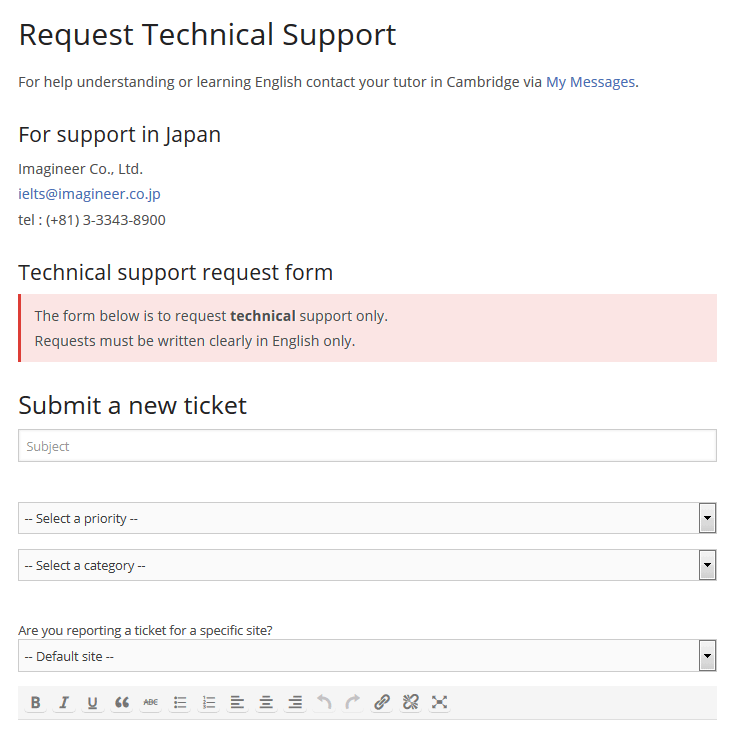Remove link using the unlink icon
Viewport: 729px width, 750px height.
(410, 703)
